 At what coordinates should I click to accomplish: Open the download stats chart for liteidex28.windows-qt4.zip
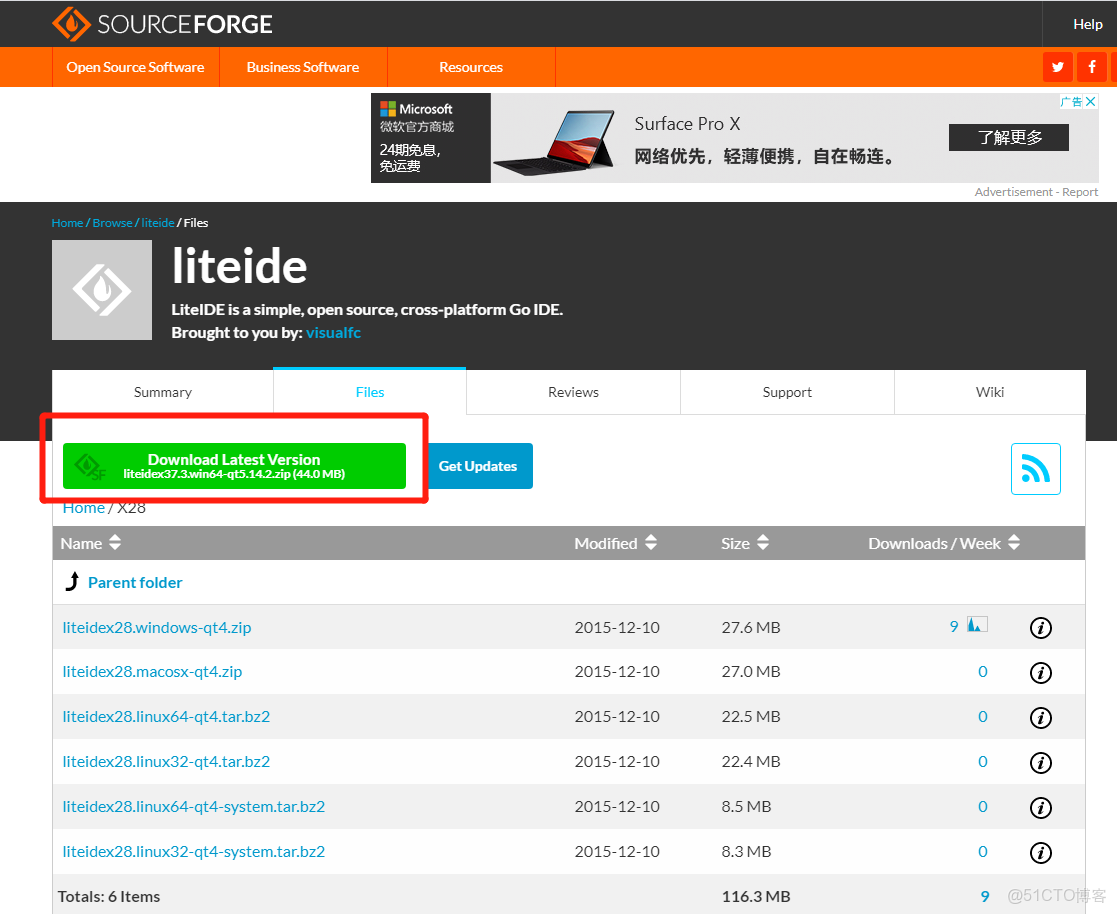coord(976,623)
